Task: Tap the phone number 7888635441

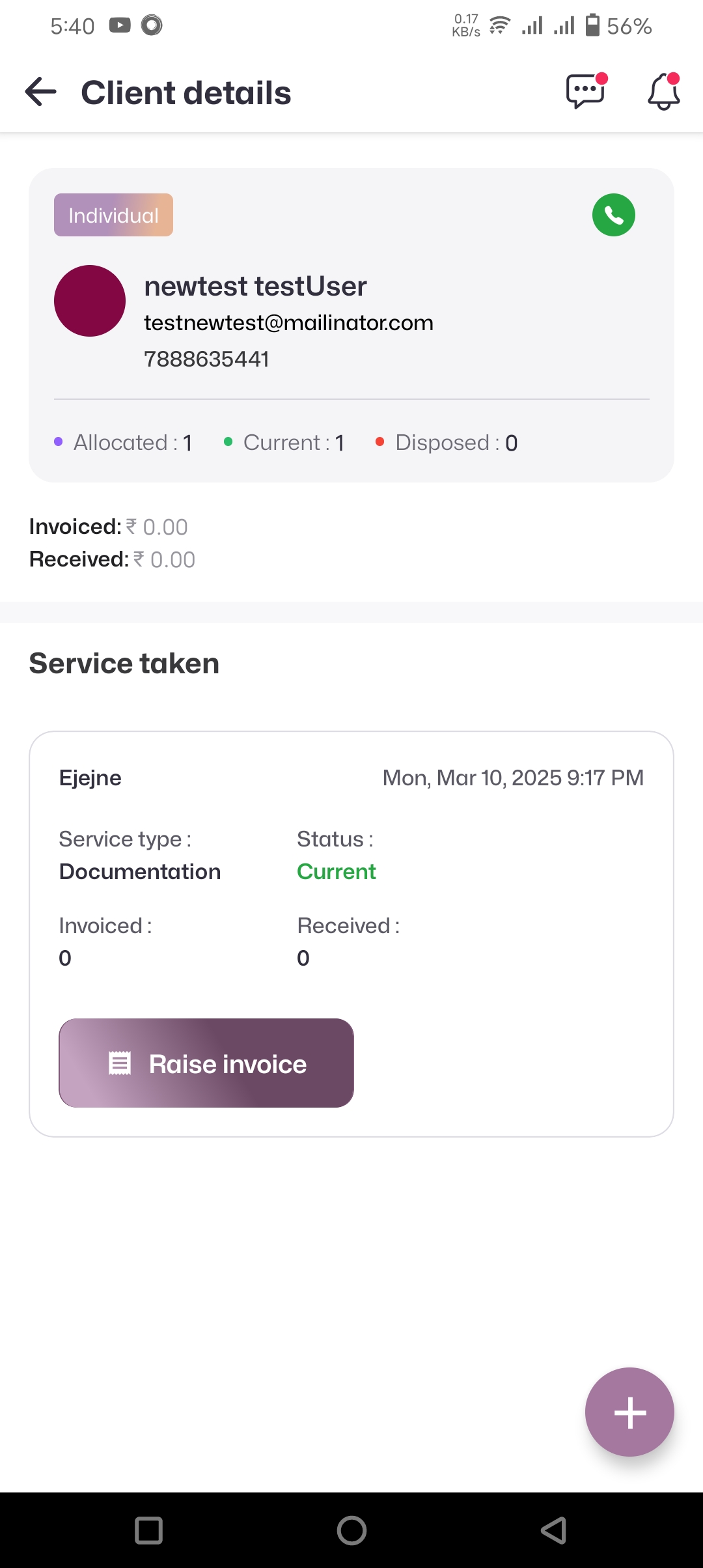Action: coord(206,359)
